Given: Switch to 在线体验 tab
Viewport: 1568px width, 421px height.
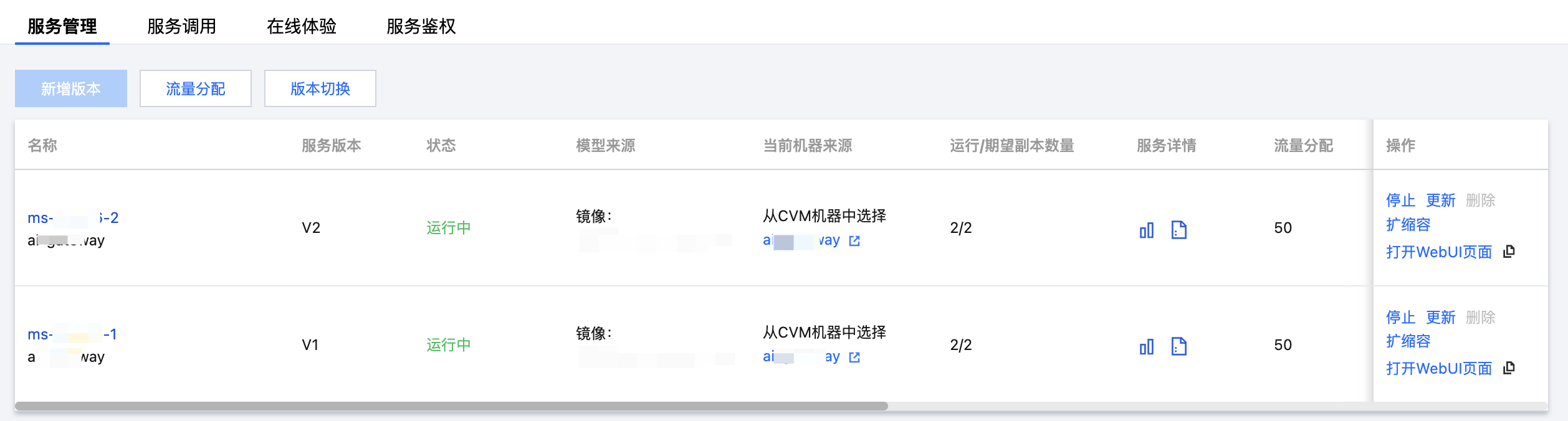Looking at the screenshot, I should click(x=302, y=26).
